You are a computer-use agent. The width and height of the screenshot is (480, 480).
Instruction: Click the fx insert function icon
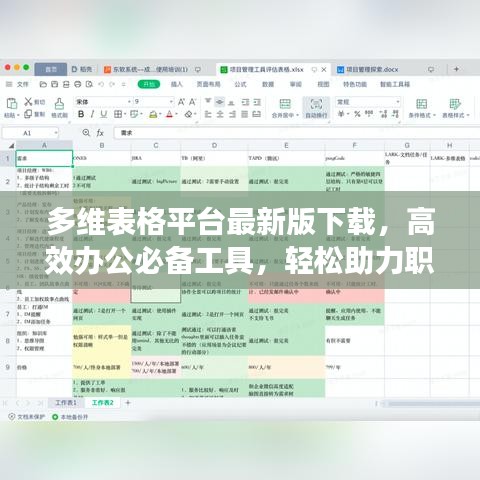100,133
